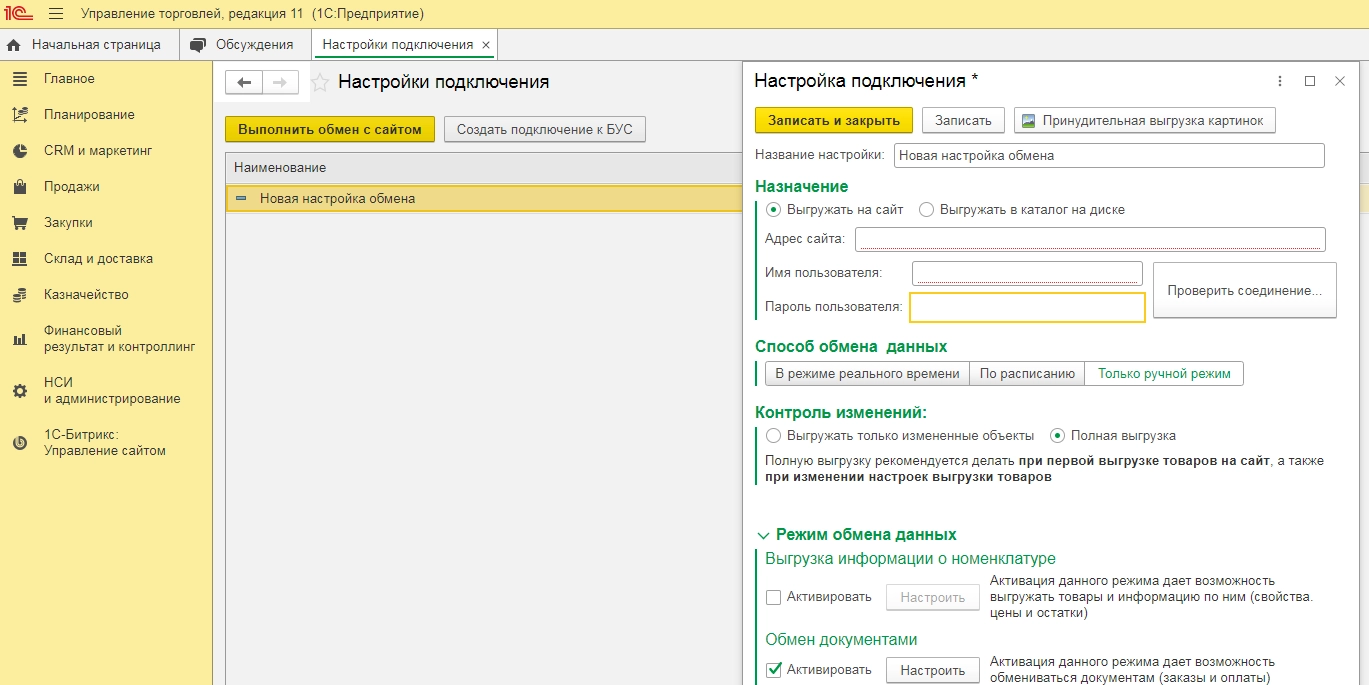Click the CRM и маркетинг pie icon
Viewport: 1369px width, 685px height.
tap(20, 151)
